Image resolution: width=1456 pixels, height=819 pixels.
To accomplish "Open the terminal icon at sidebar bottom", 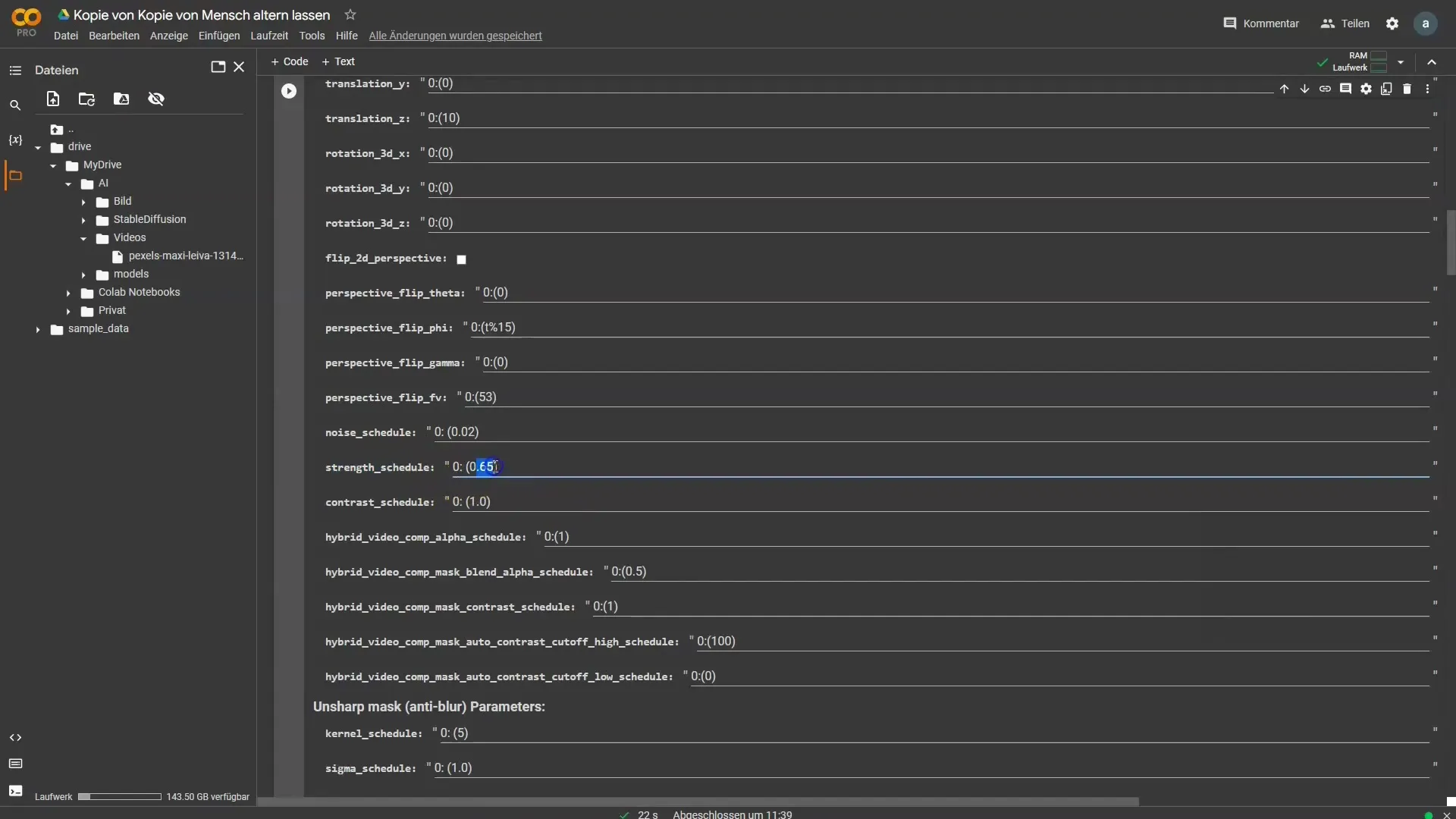I will tap(15, 790).
